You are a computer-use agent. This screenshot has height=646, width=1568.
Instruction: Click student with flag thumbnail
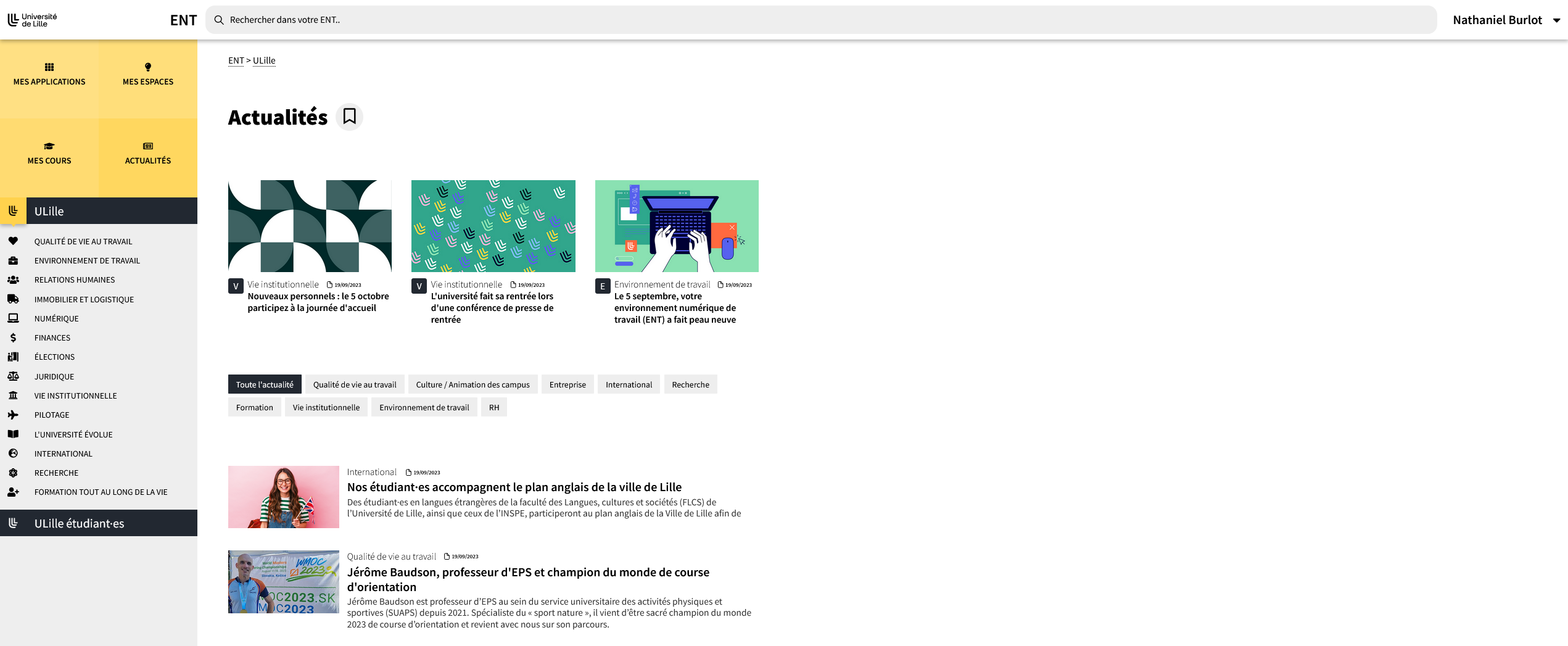coord(284,497)
